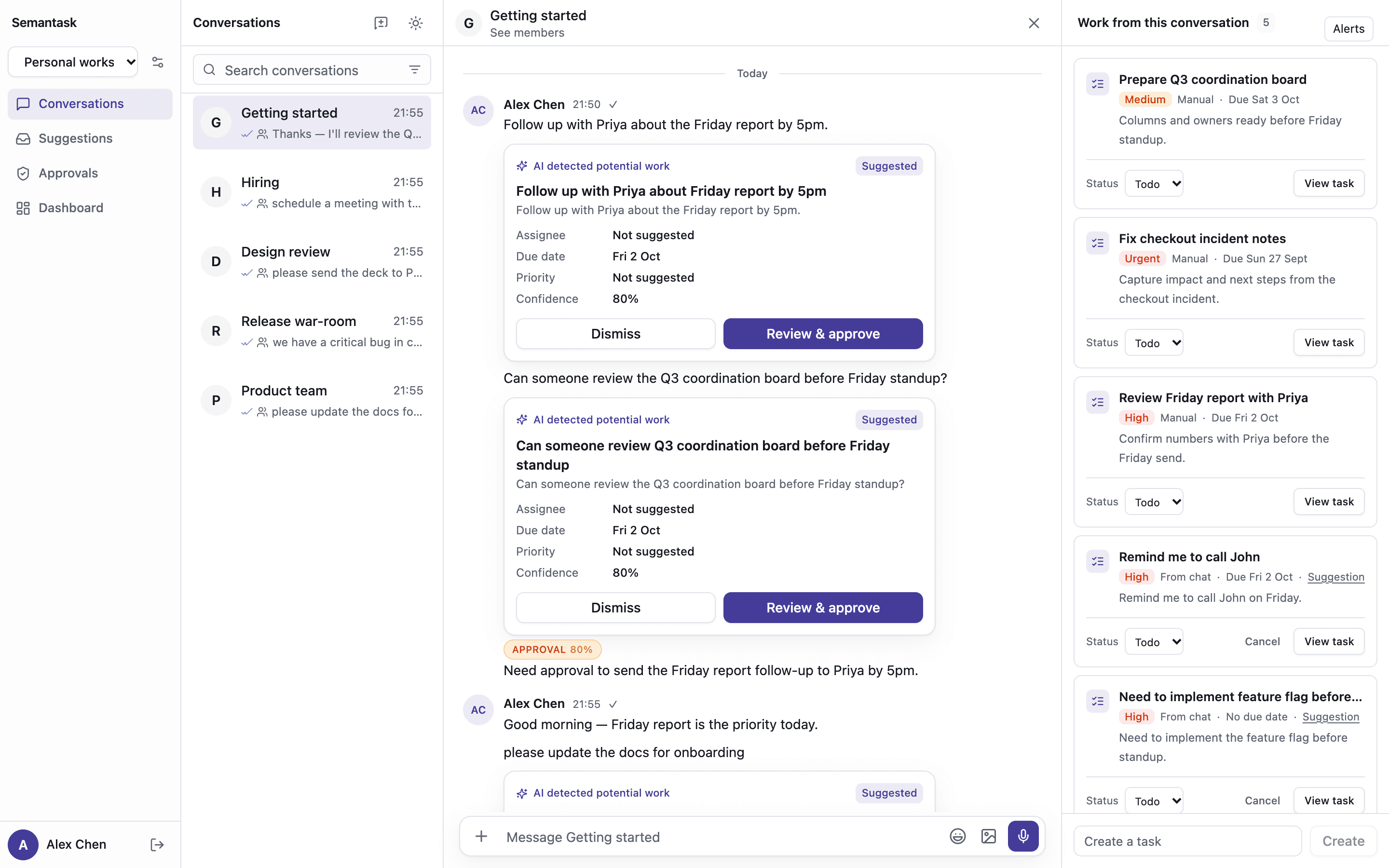Image resolution: width=1389 pixels, height=868 pixels.
Task: Open the Design review conversation
Action: pos(312,261)
